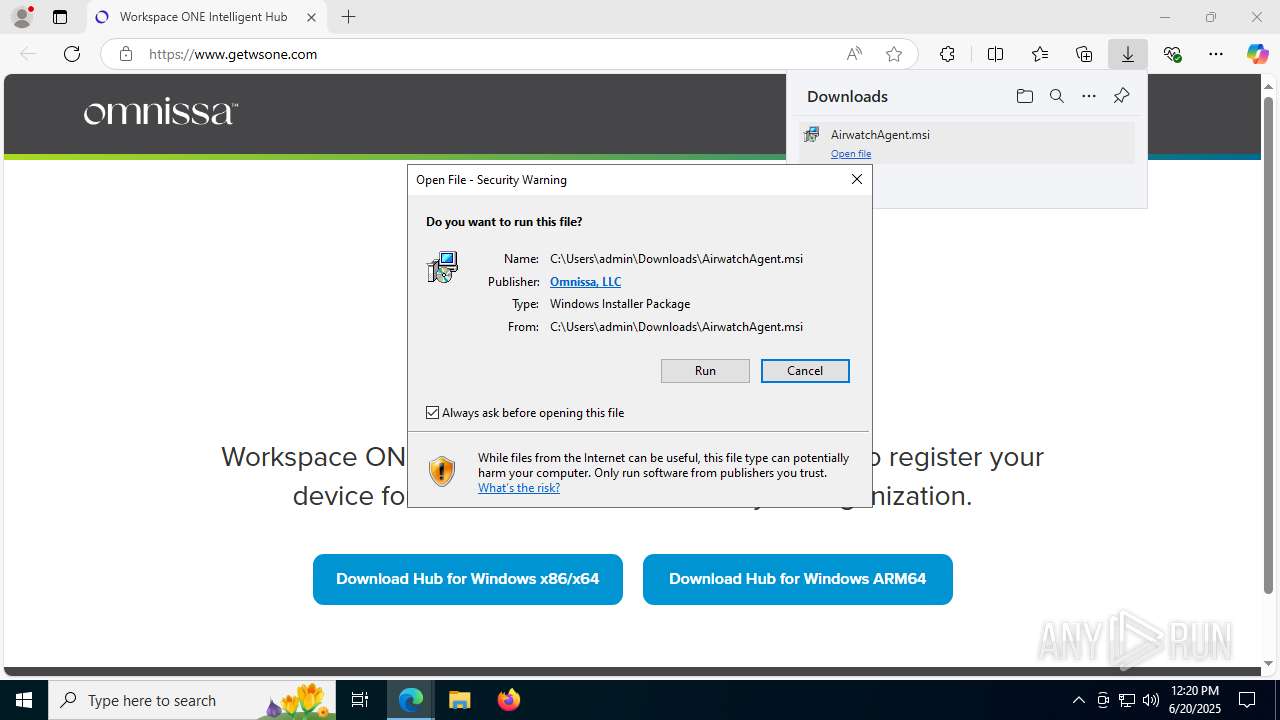Open the Copilot icon

coord(1257,54)
